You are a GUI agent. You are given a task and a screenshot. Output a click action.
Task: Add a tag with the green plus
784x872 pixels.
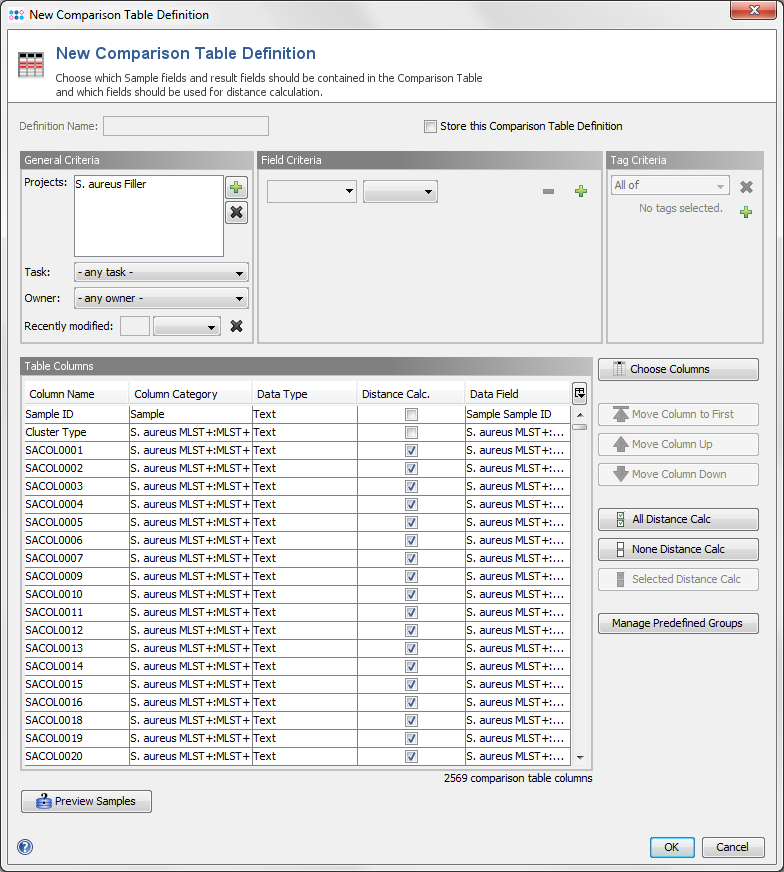(746, 212)
